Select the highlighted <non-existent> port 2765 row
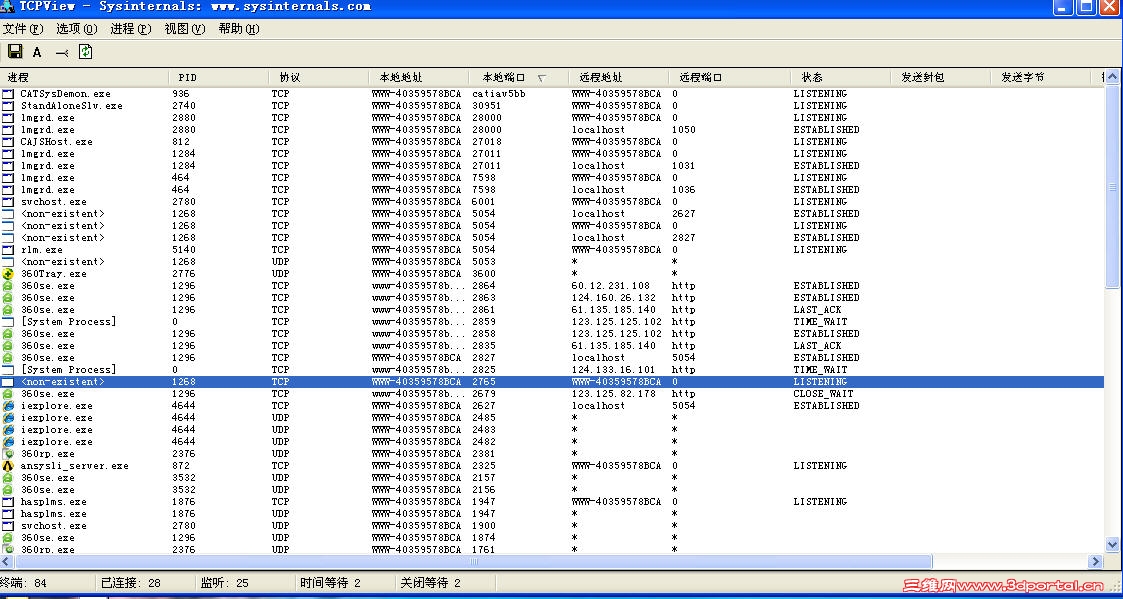 click(x=552, y=382)
